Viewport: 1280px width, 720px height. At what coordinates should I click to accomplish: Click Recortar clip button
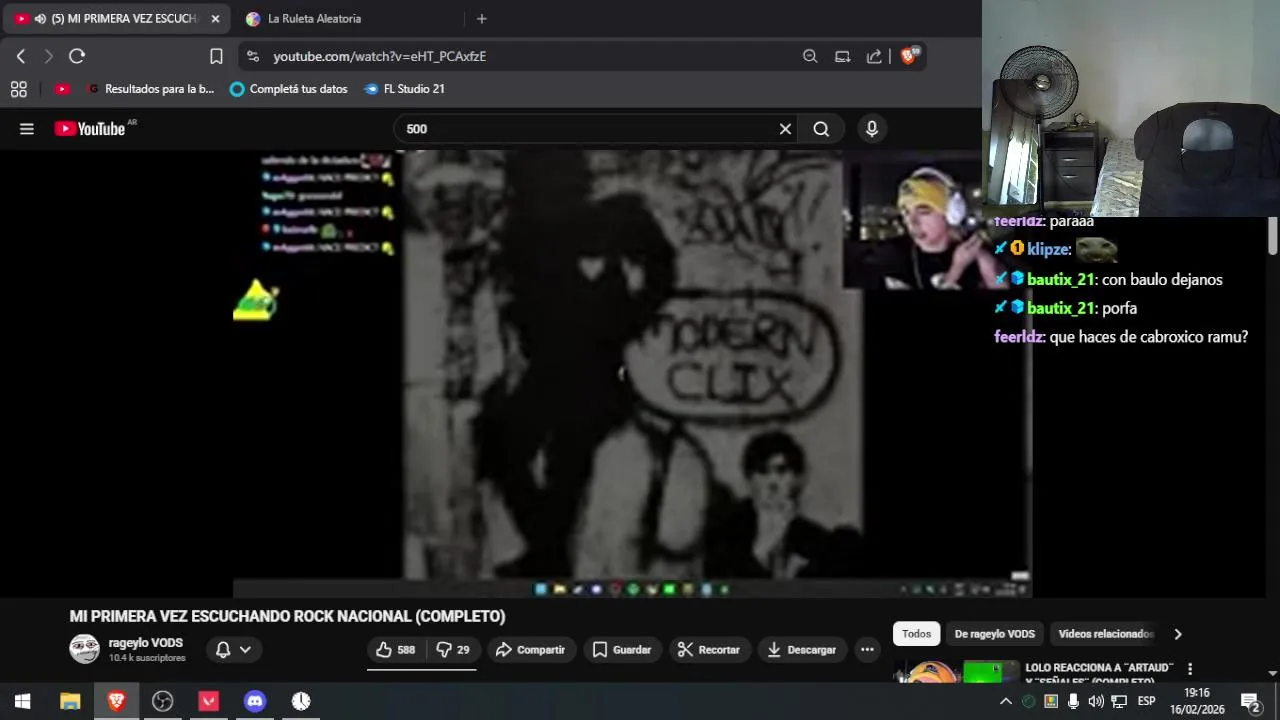coord(709,650)
